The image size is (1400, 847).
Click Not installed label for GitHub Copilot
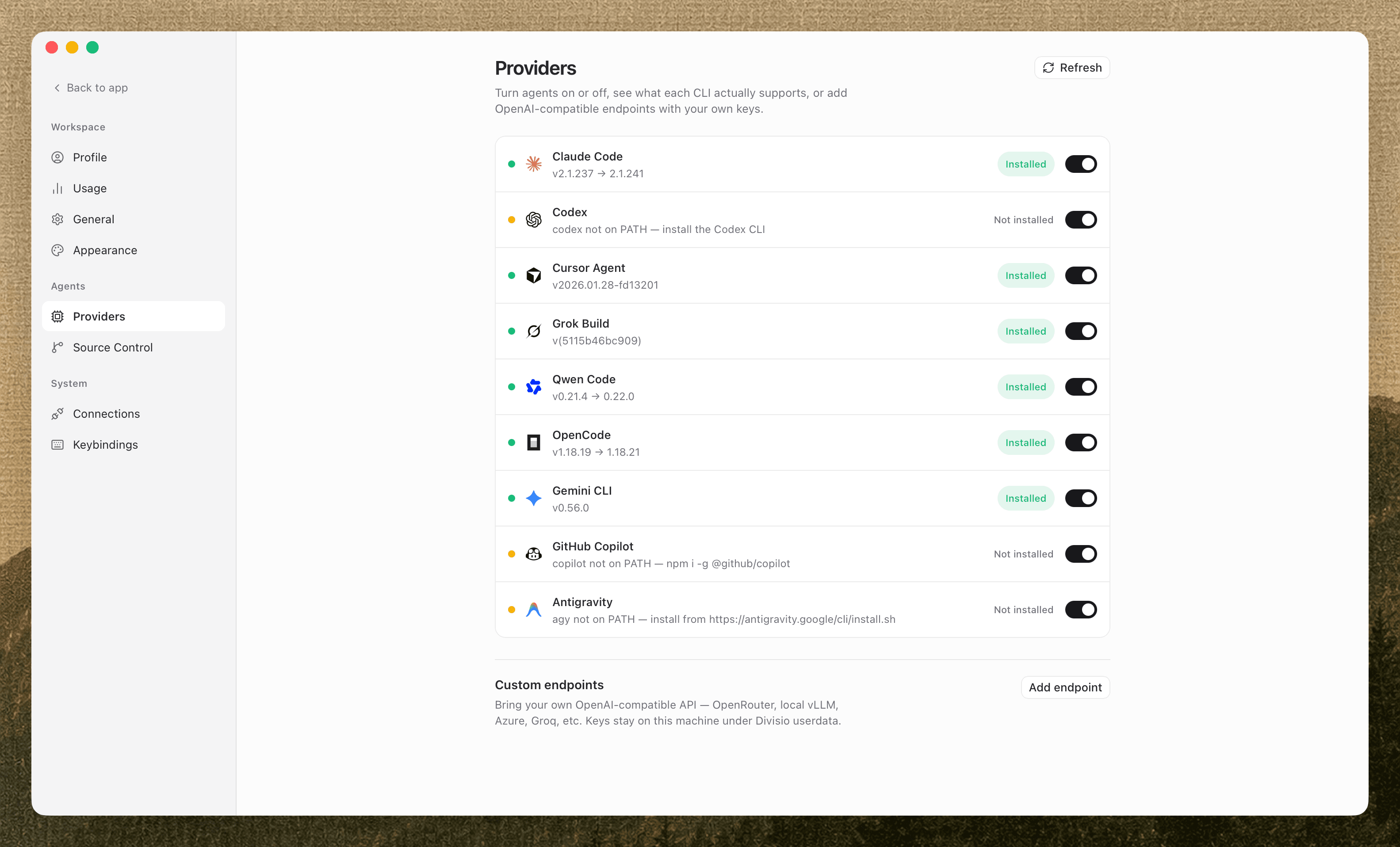click(x=1023, y=554)
